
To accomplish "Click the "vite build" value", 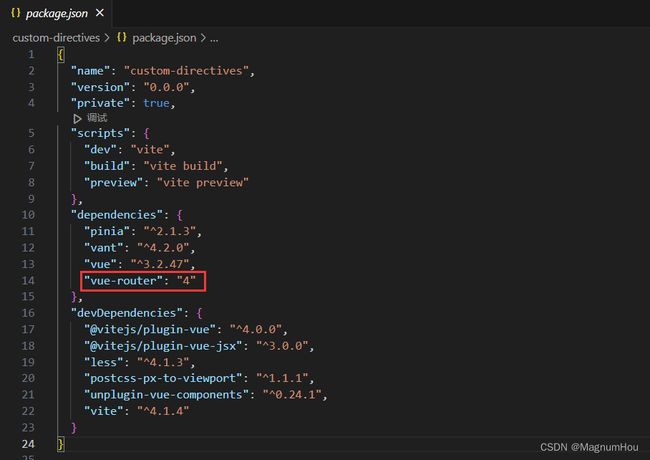I will tap(183, 166).
